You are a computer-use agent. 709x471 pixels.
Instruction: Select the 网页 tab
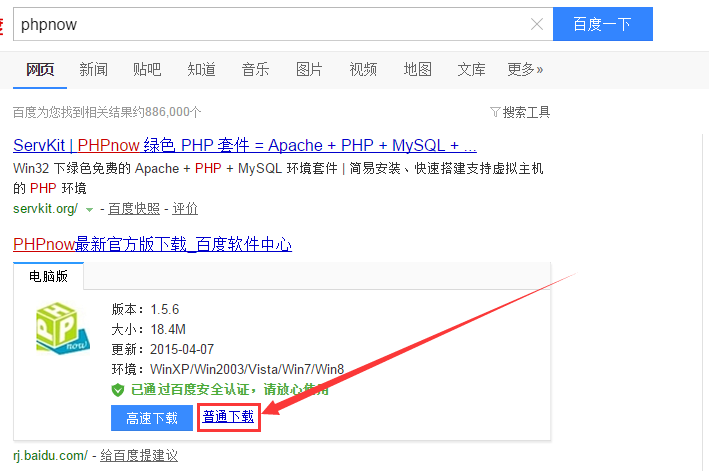[x=40, y=69]
